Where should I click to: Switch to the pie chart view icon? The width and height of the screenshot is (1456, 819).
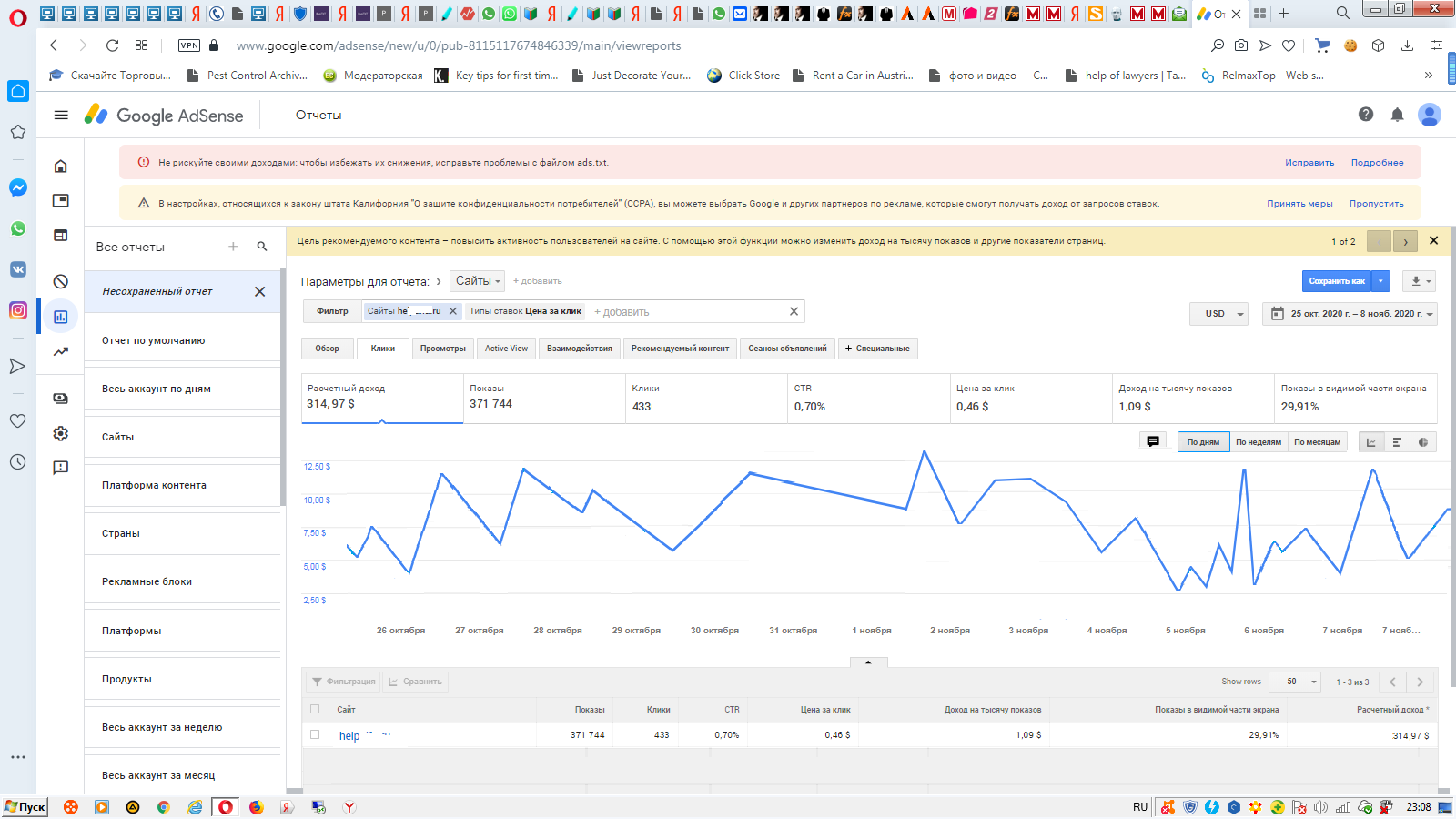pos(1423,442)
